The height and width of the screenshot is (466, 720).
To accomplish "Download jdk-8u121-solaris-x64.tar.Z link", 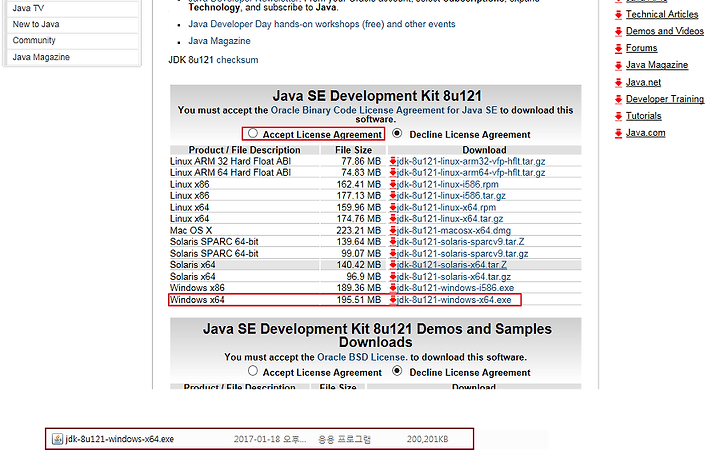I will click(452, 265).
